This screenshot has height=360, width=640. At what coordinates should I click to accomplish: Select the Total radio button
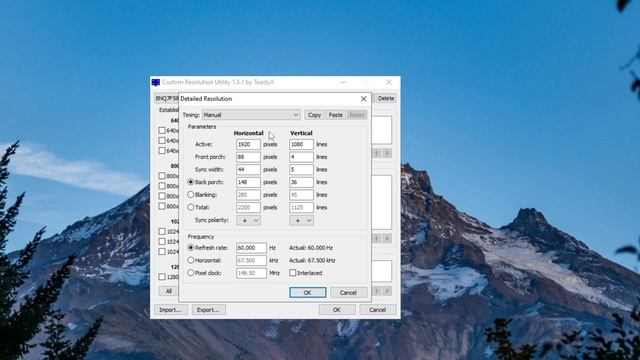coord(191,207)
